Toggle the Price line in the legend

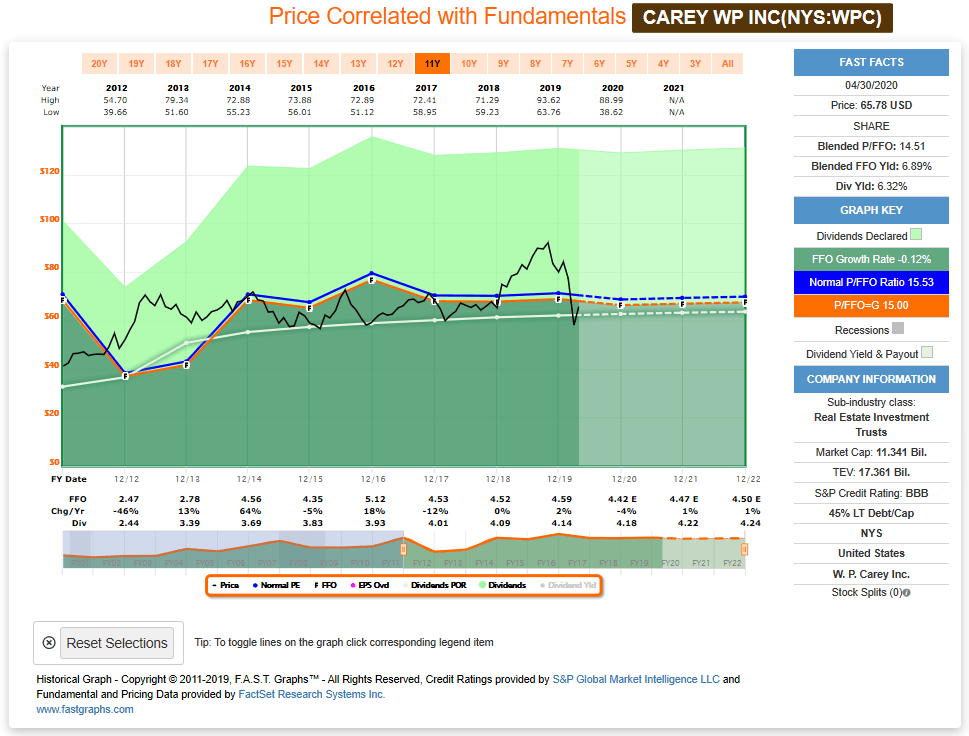[x=228, y=583]
